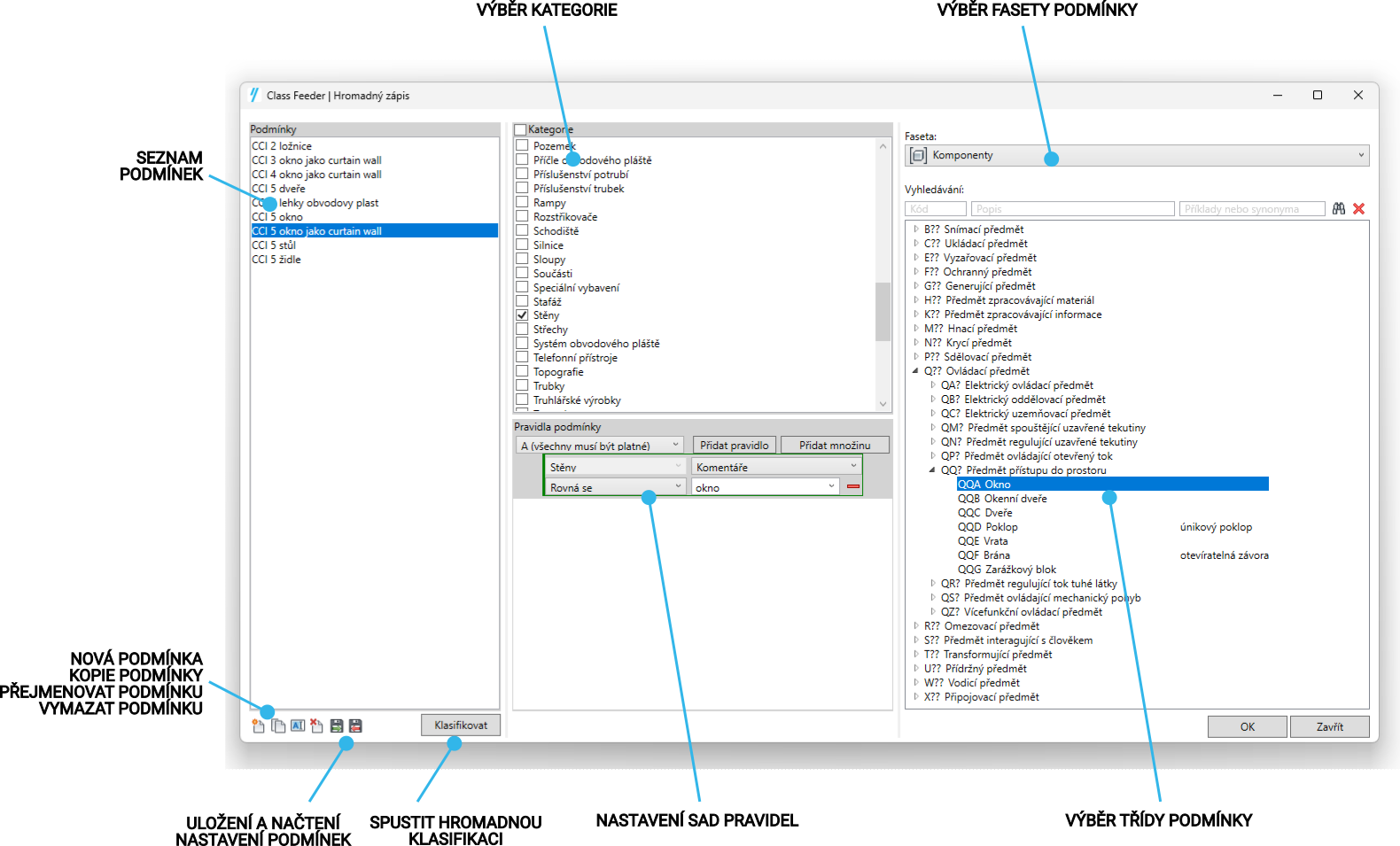The height and width of the screenshot is (846, 1400).
Task: Delete condition using the red X page icon
Action: pos(316,726)
